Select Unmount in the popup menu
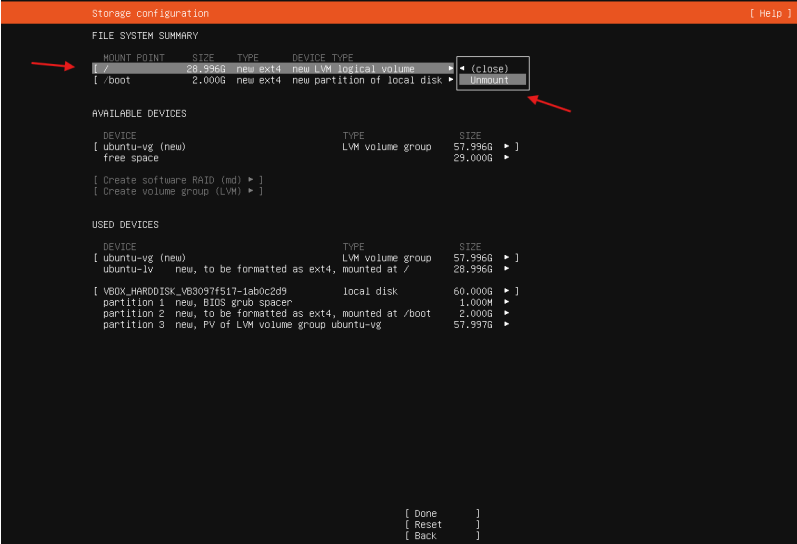 click(490, 80)
